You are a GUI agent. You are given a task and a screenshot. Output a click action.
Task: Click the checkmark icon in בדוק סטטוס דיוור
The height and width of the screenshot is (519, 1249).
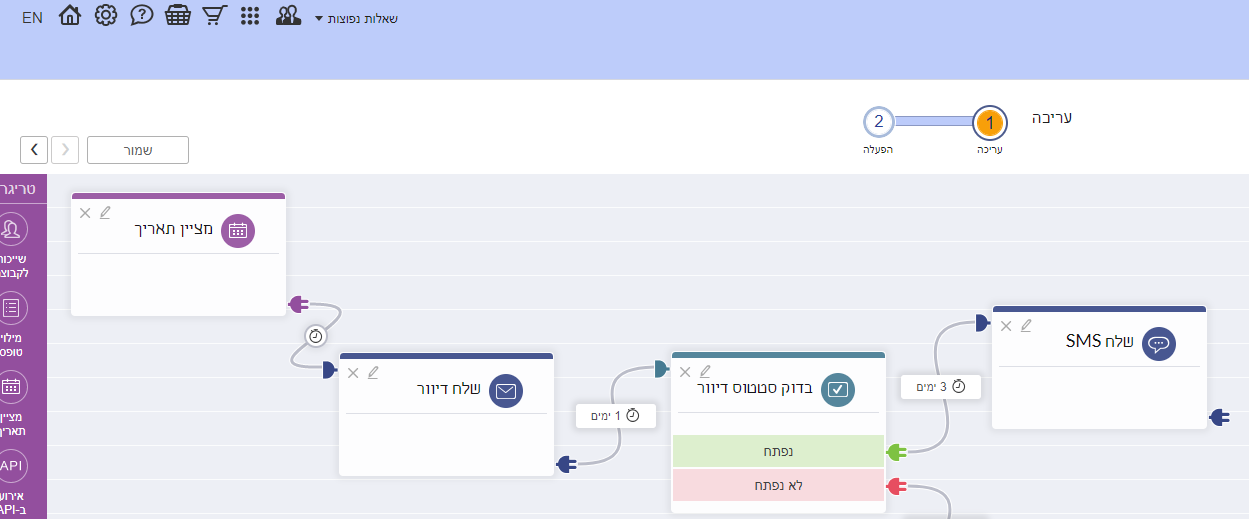coord(838,390)
